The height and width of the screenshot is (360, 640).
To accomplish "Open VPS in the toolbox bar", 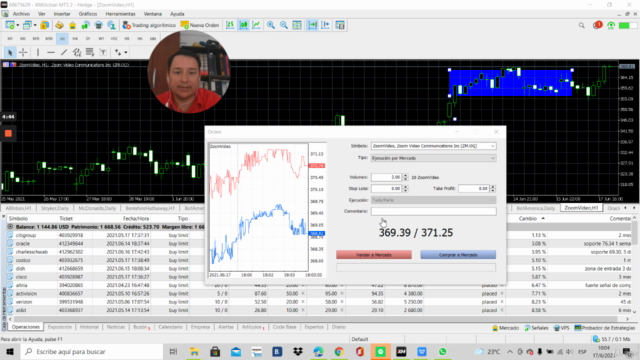I will click(562, 328).
